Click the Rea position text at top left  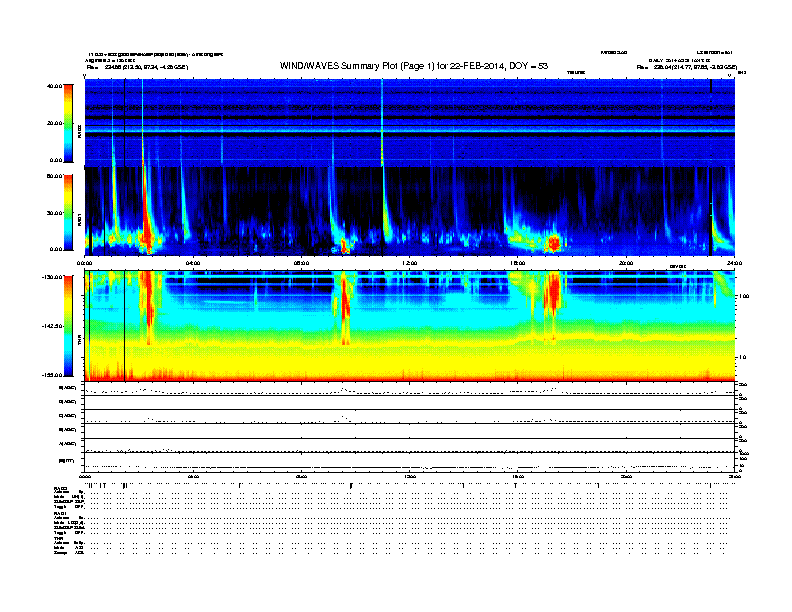pos(137,67)
